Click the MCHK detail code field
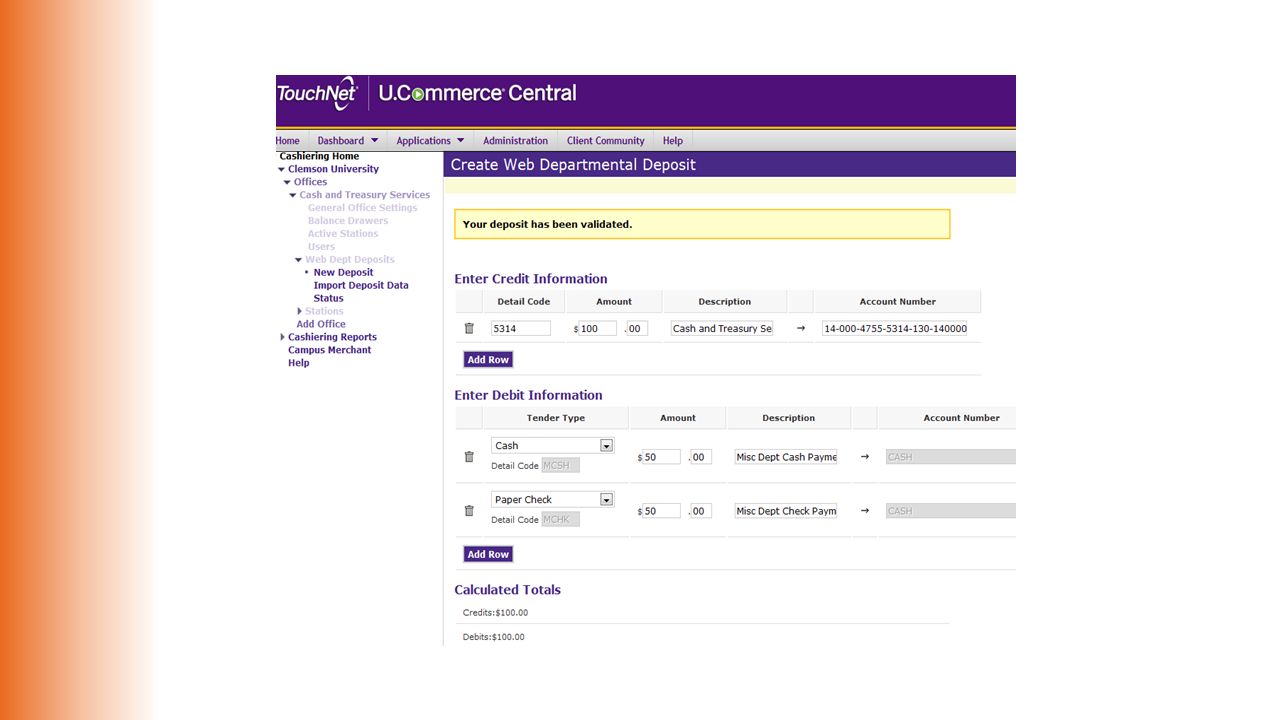1280x720 pixels. 560,520
